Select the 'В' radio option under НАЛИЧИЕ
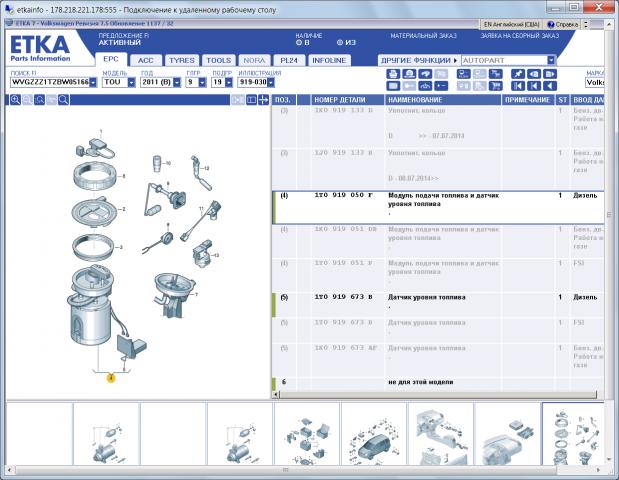The image size is (619, 480). 299,43
